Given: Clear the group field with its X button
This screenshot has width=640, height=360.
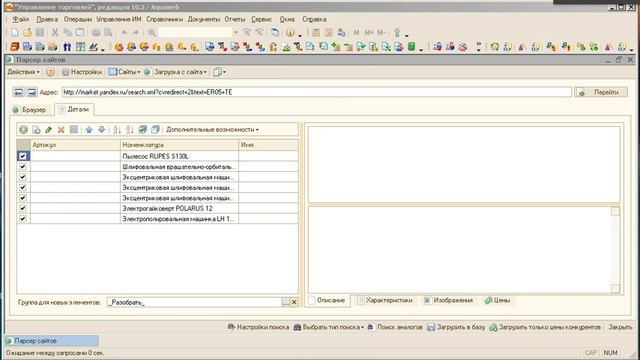Looking at the screenshot, I should click(x=294, y=302).
